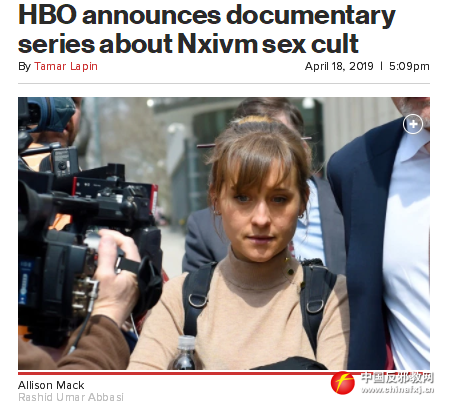The image size is (449, 408).
Task: Click the Allison Mack caption text
Action: tap(51, 385)
